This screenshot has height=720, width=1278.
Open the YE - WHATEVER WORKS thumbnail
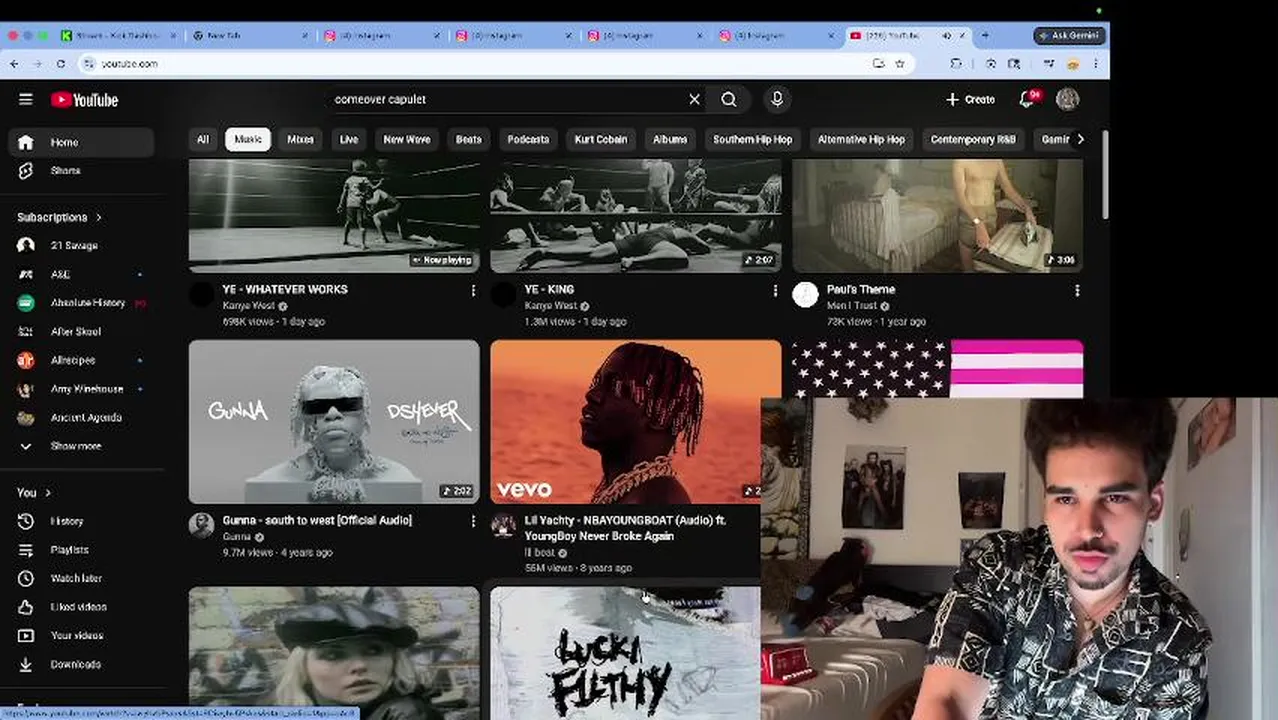click(334, 215)
